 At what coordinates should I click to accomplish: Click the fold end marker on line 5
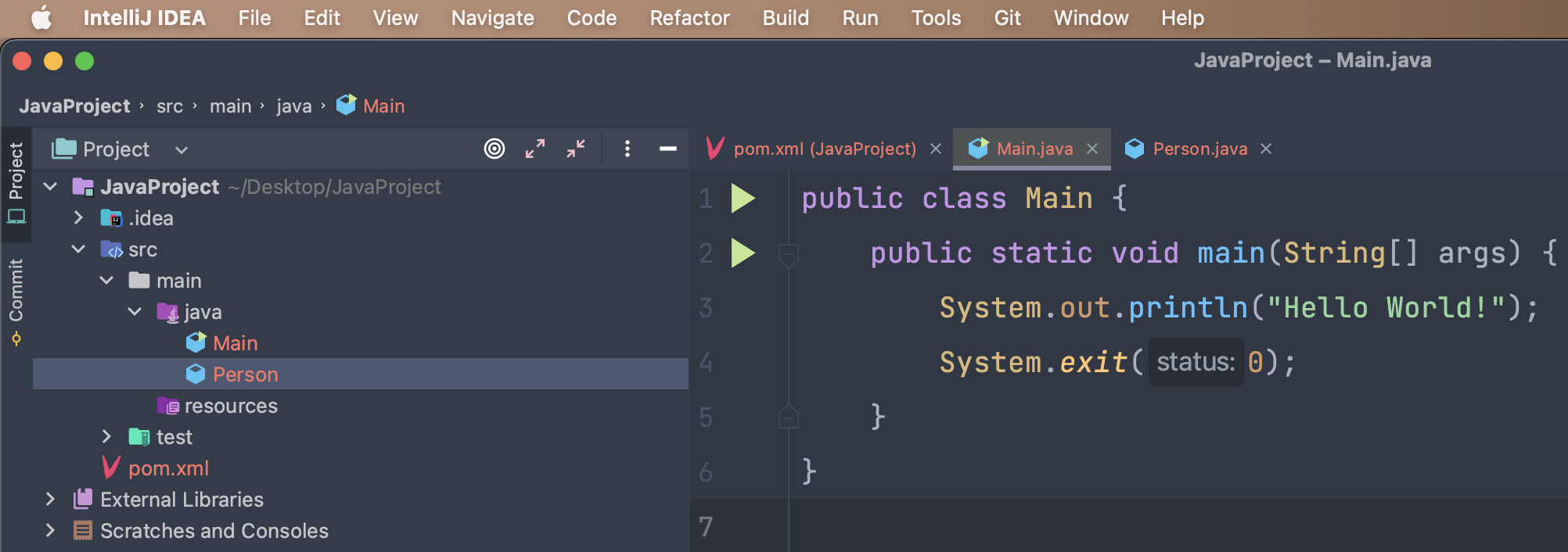click(x=788, y=417)
